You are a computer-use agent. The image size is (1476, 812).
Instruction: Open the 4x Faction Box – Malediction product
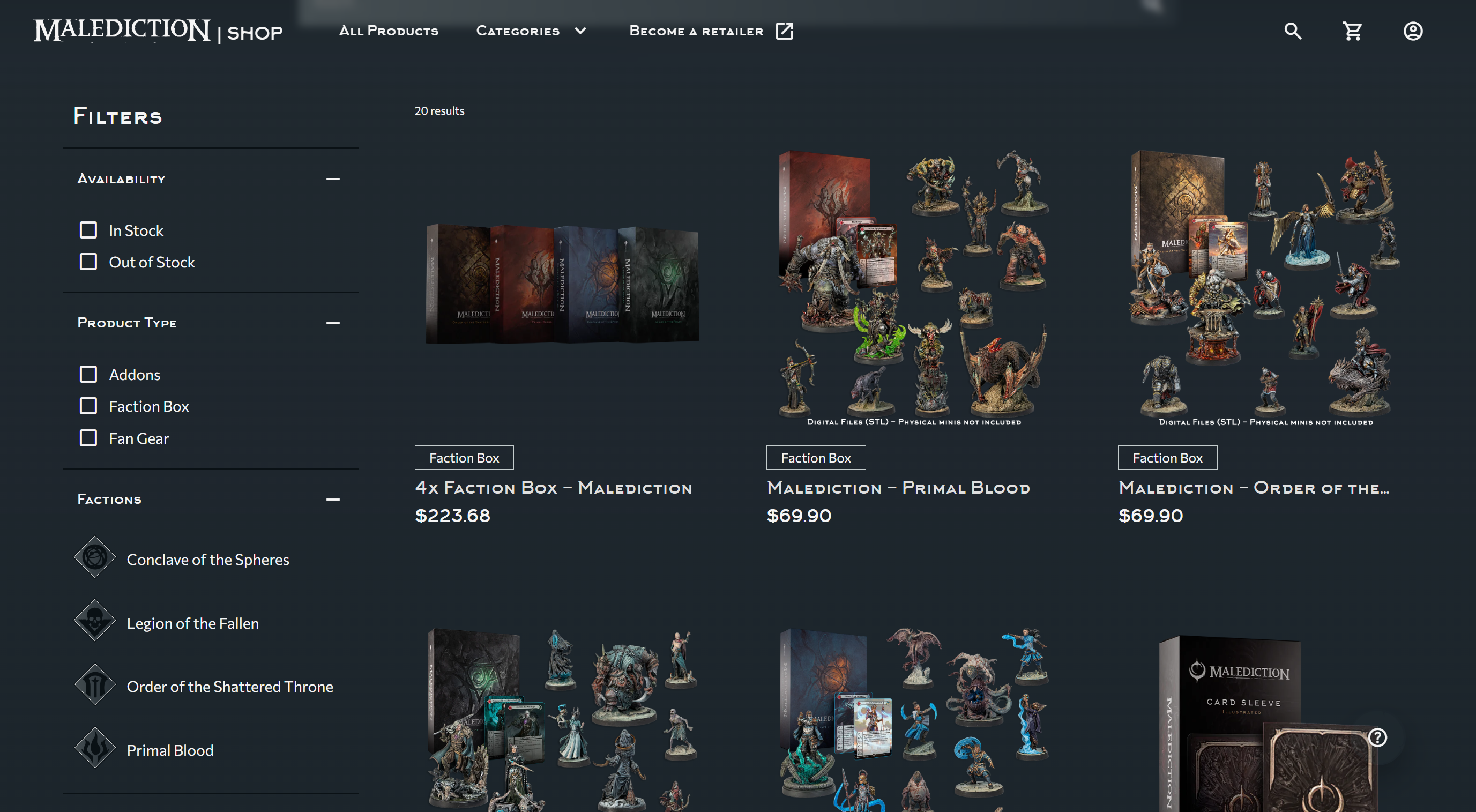pyautogui.click(x=554, y=488)
